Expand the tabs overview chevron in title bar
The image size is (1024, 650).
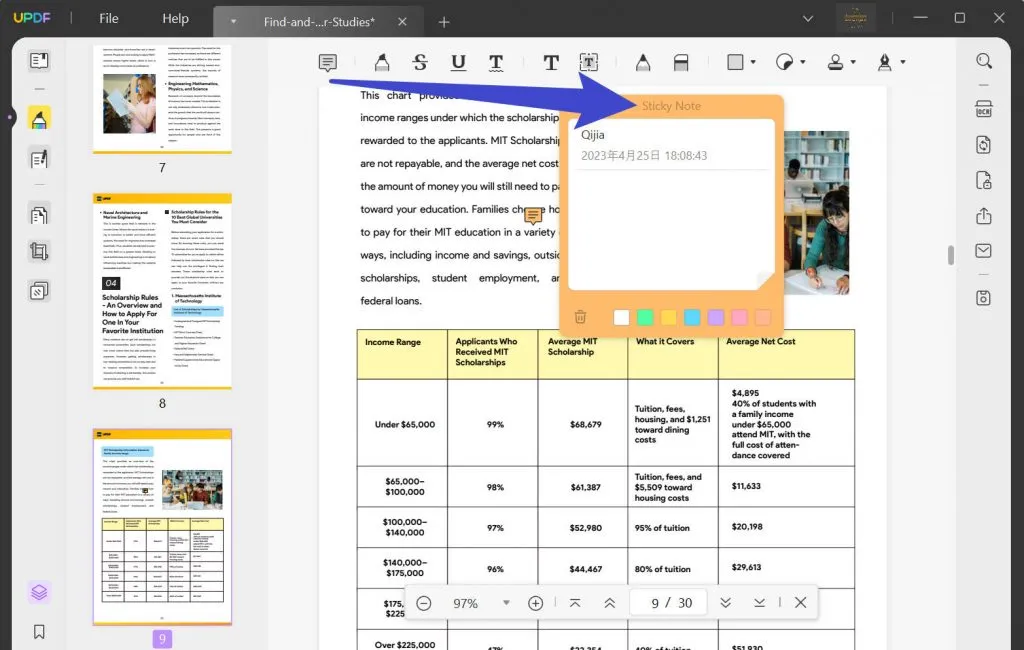(808, 18)
